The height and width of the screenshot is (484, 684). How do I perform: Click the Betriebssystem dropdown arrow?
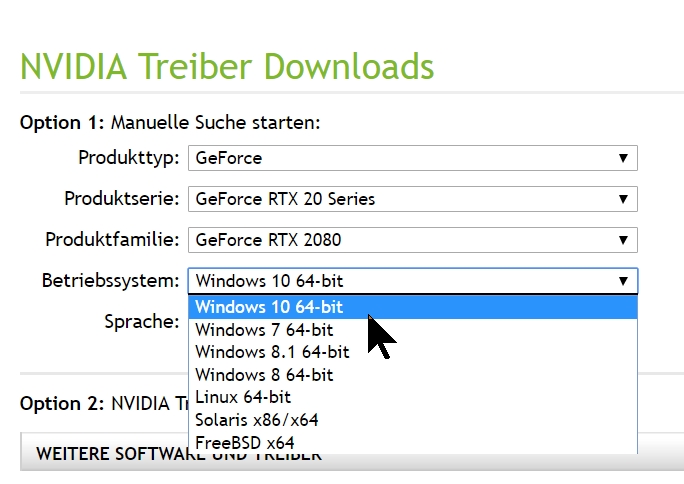[623, 281]
